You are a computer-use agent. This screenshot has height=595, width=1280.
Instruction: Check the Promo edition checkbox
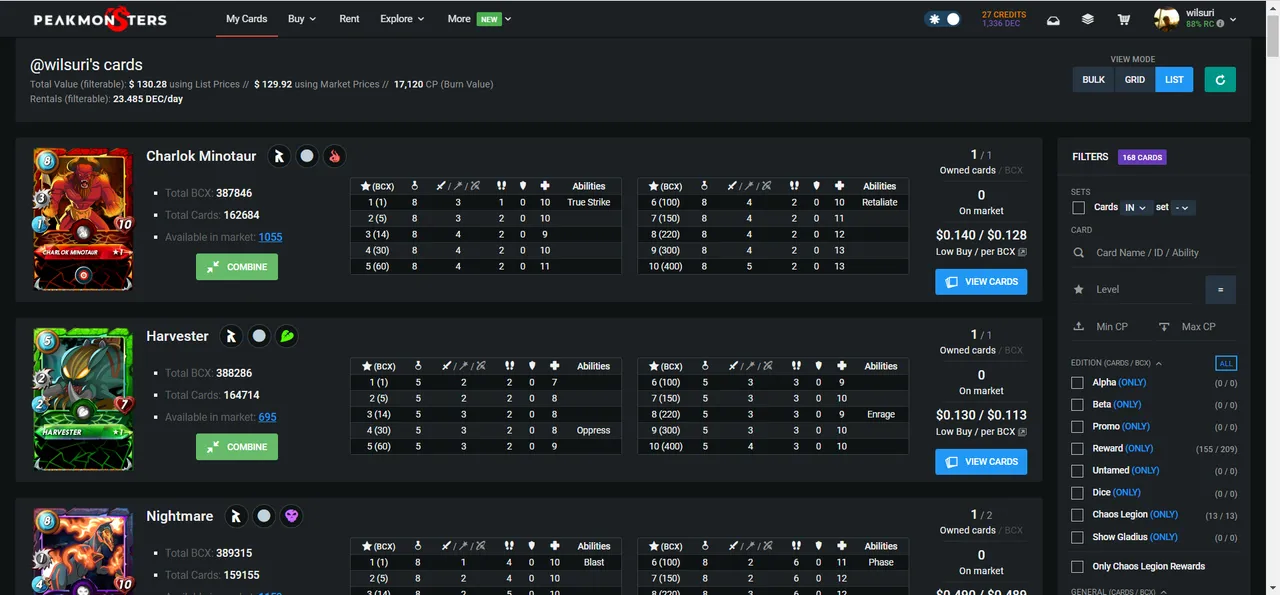point(1078,427)
